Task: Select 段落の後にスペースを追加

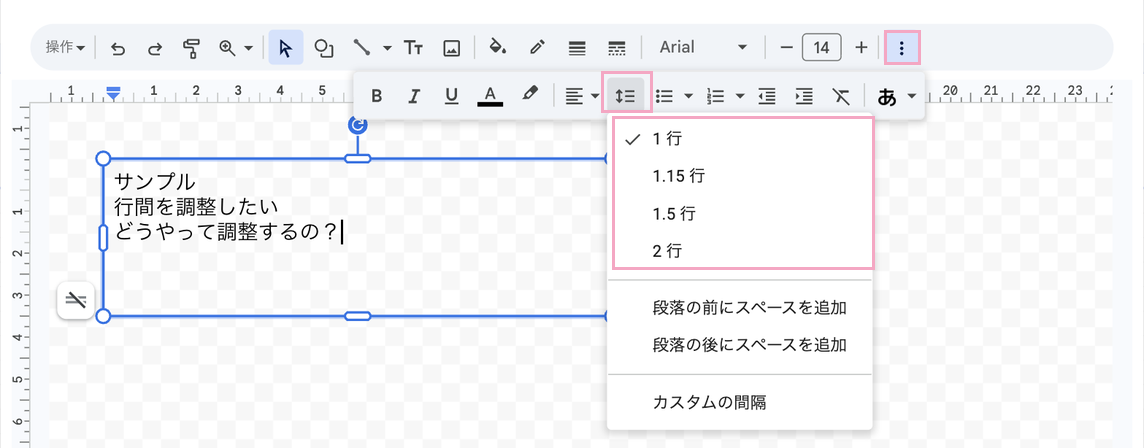Action: [x=740, y=344]
